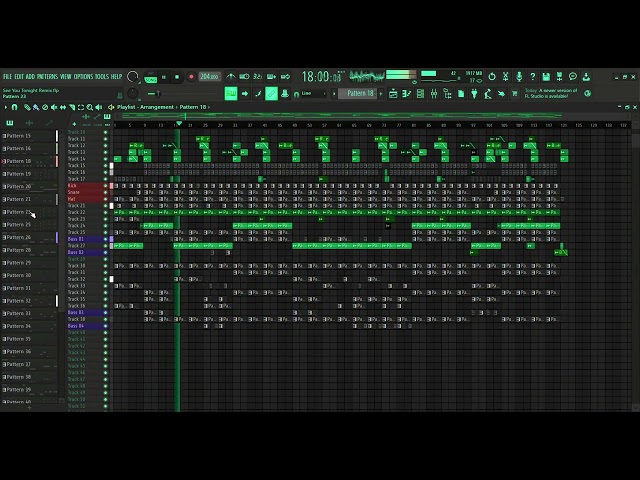
Task: Open the plugin picker plug icon
Action: pyautogui.click(x=474, y=94)
